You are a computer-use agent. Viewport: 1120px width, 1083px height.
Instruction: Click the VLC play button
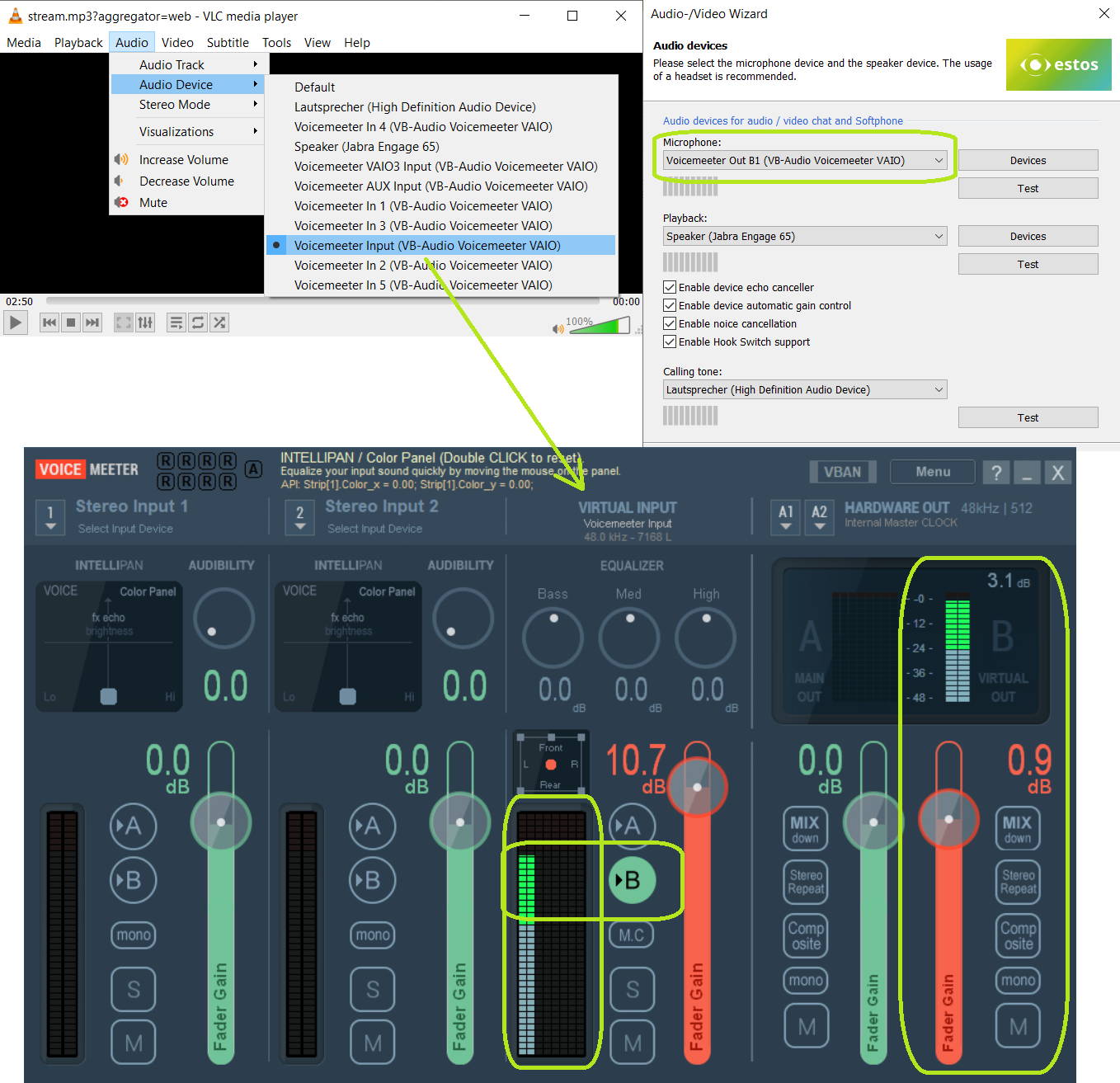[15, 323]
